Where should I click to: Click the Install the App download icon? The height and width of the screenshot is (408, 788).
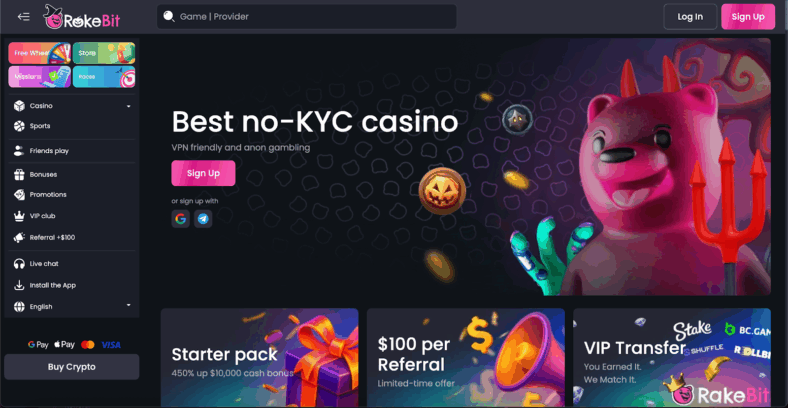coord(19,285)
